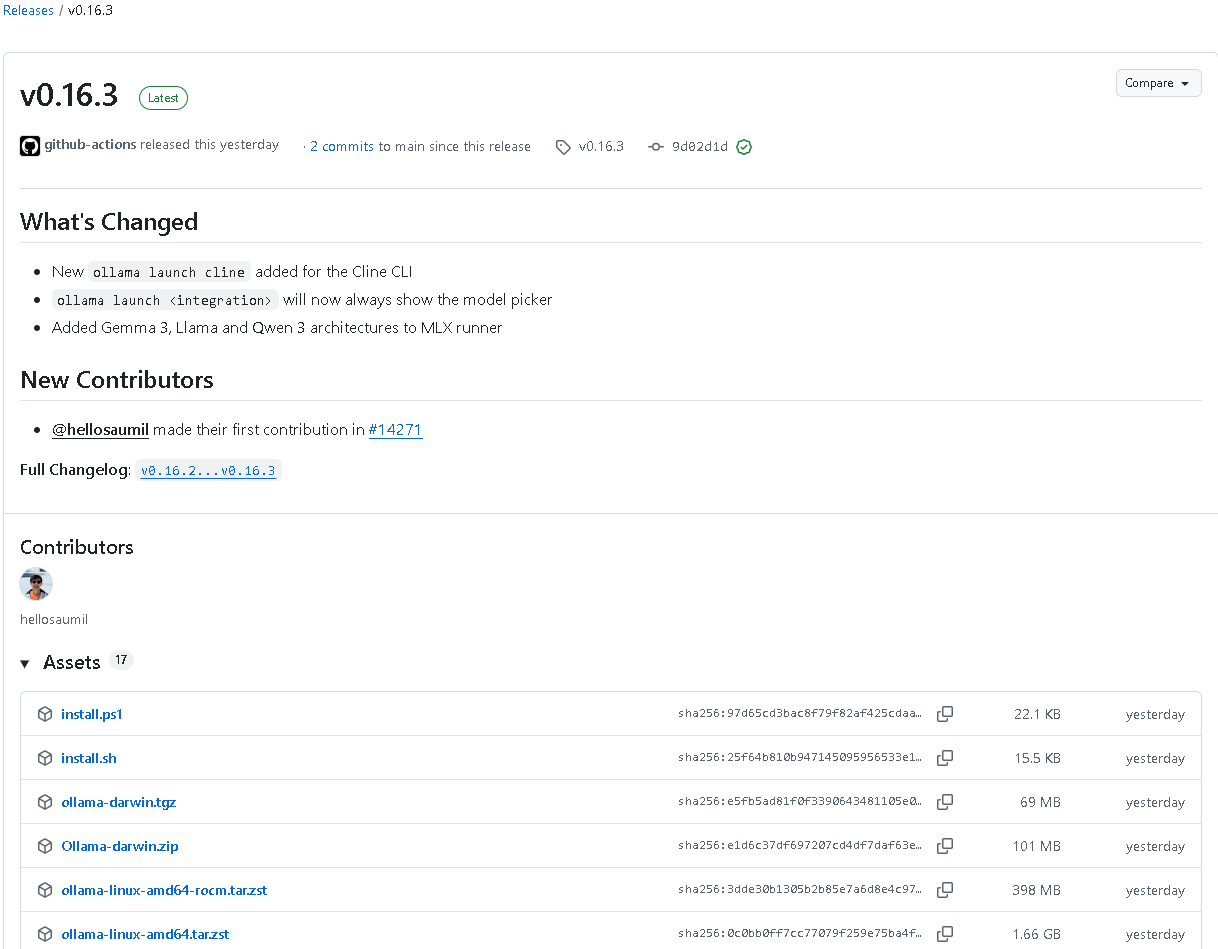Viewport: 1218px width, 949px height.
Task: Click the package icon beside ollama-linux-amd64-rocm.tar.zst
Action: click(45, 890)
